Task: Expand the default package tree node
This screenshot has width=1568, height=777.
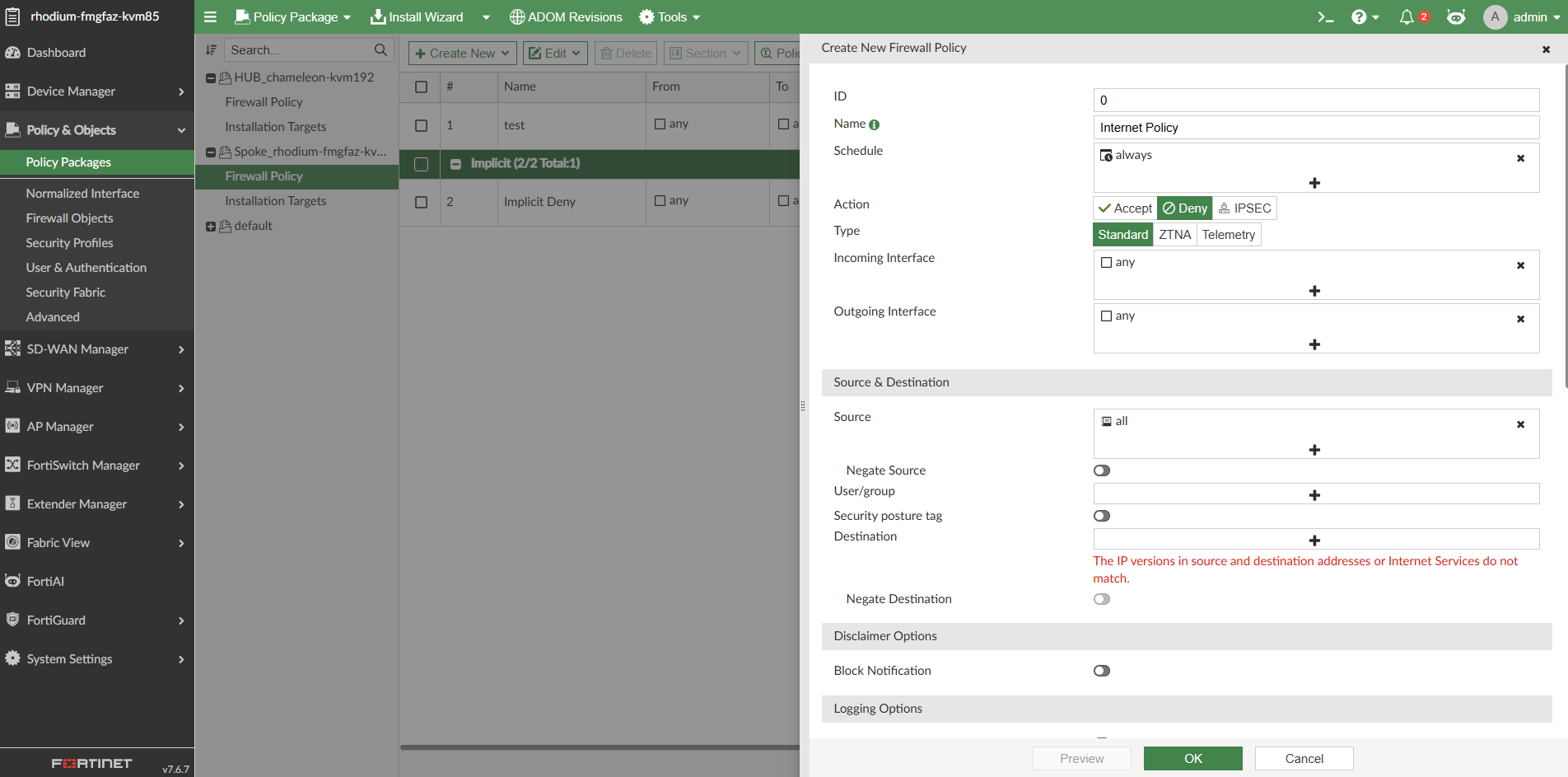Action: (211, 227)
